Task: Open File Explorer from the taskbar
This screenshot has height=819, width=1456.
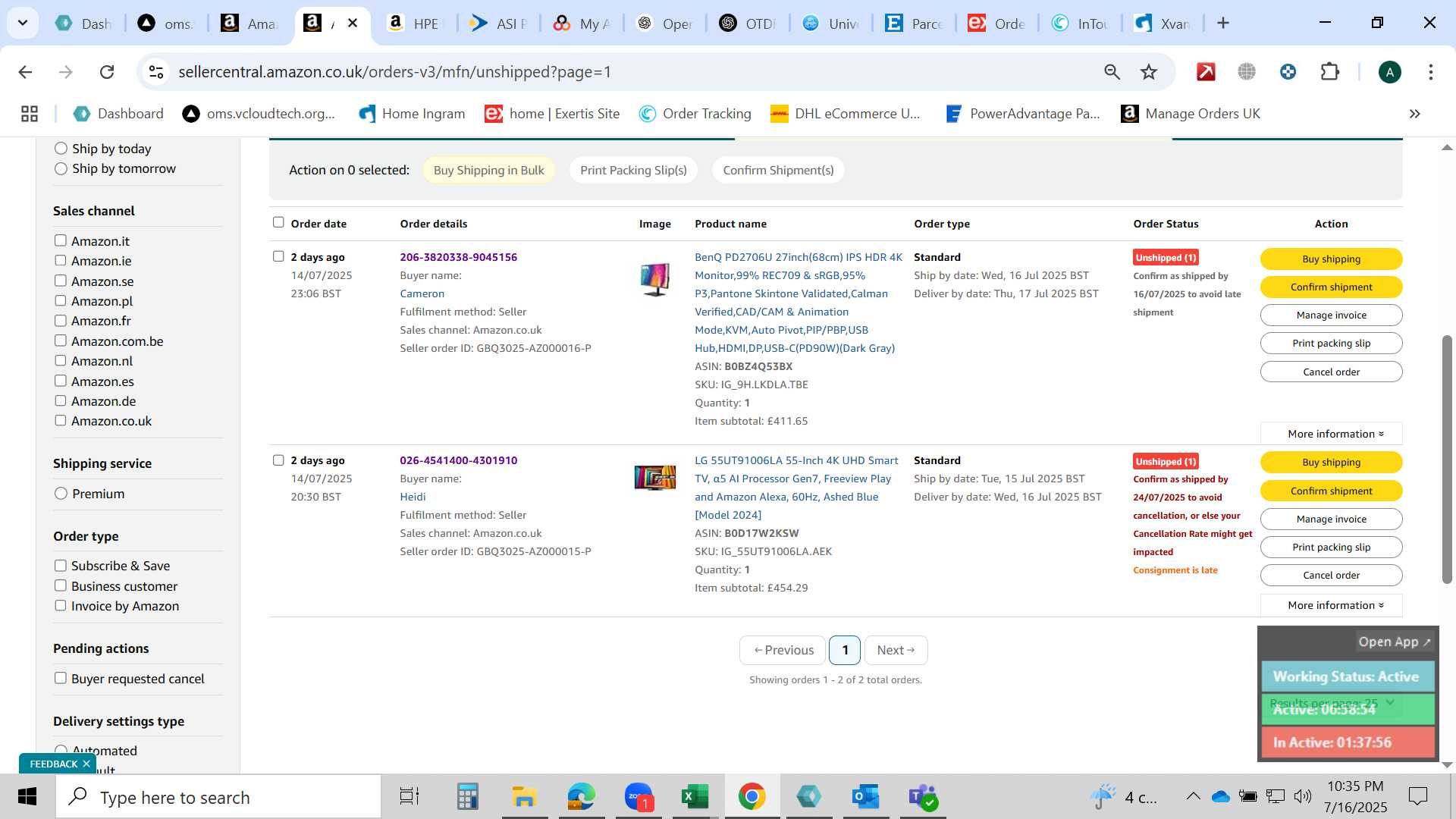Action: coord(524,797)
